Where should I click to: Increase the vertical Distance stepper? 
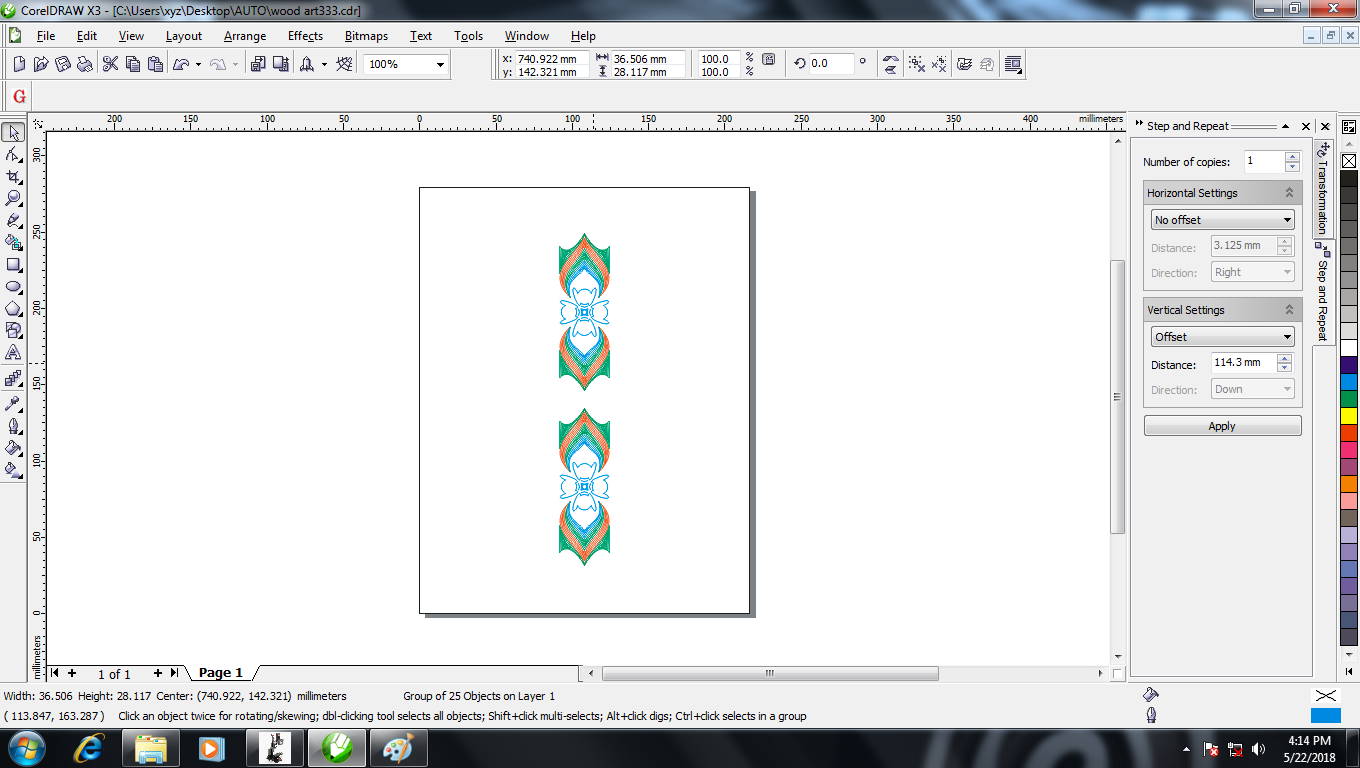[x=1285, y=358]
